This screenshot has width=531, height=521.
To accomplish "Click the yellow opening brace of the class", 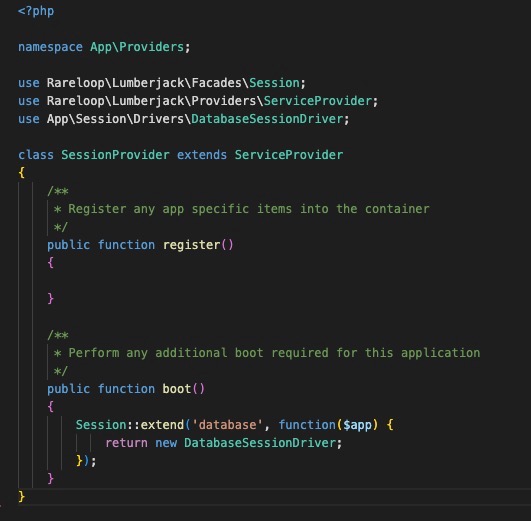I will (x=21, y=173).
